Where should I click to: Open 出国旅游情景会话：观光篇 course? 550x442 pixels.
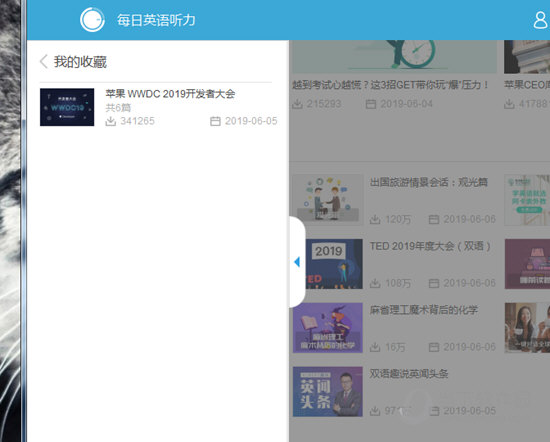[429, 182]
